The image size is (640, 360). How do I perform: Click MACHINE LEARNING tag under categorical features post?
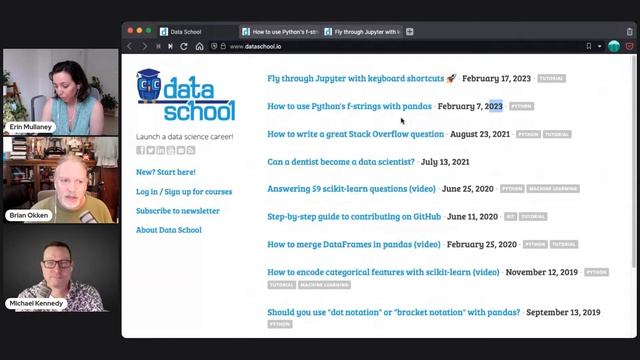(x=324, y=284)
